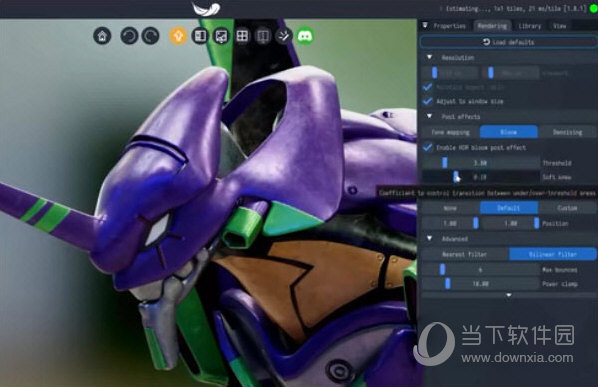Collapse the Post effects section
The image size is (598, 387).
coord(429,116)
